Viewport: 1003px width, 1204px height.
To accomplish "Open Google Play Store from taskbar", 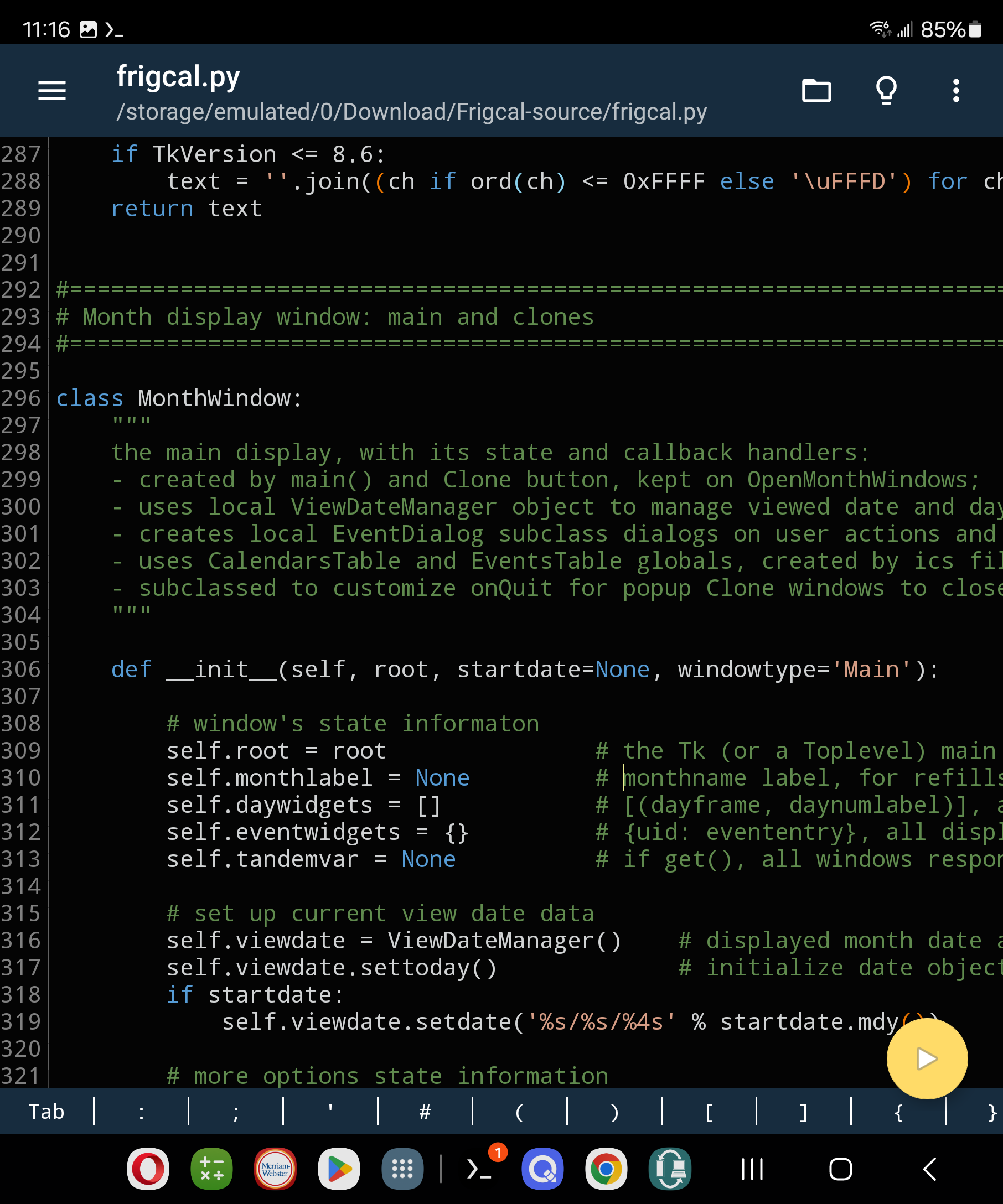I will click(x=339, y=1169).
